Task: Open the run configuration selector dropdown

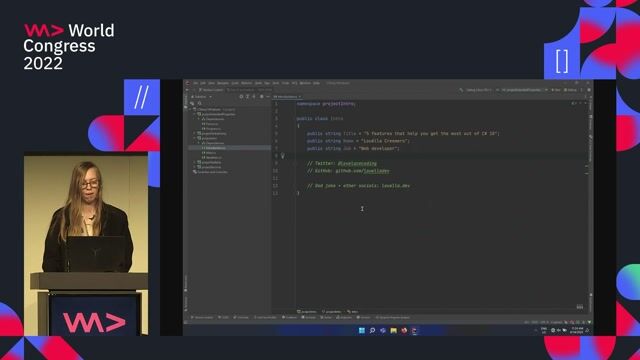Action: click(x=525, y=90)
